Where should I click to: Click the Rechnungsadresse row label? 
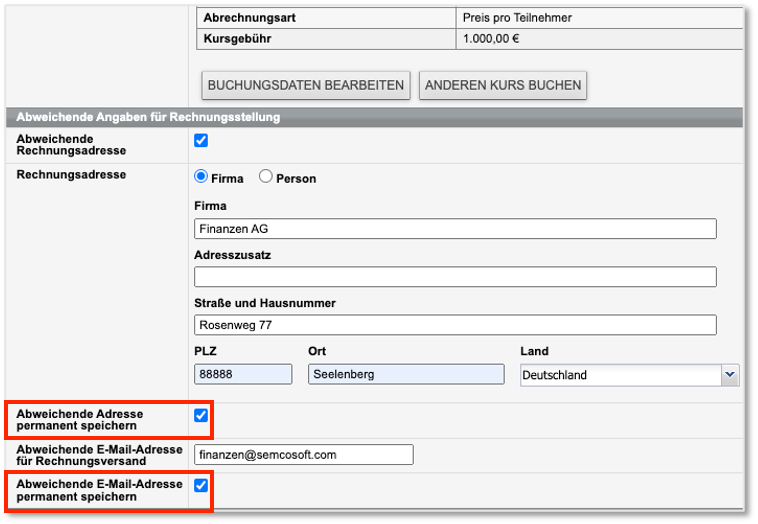point(72,174)
